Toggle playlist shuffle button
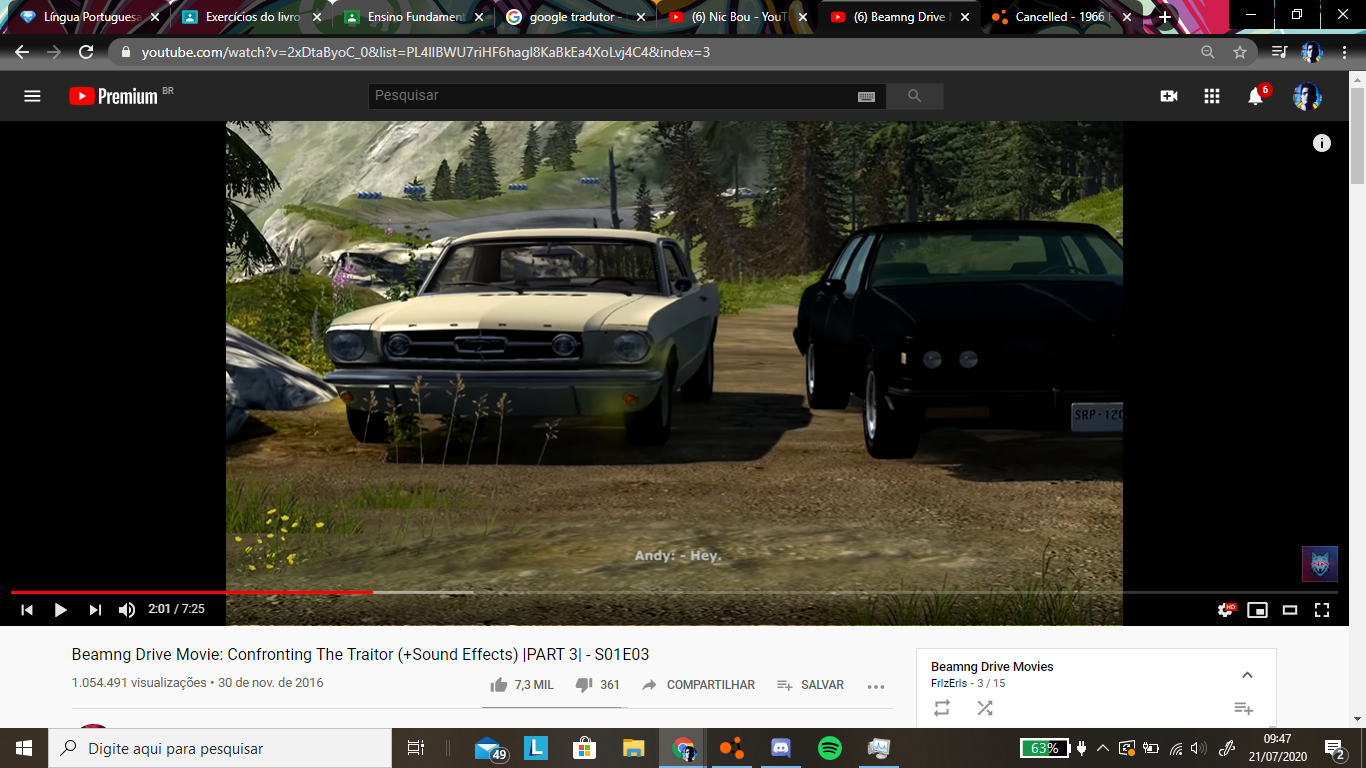The height and width of the screenshot is (768, 1366). click(985, 708)
